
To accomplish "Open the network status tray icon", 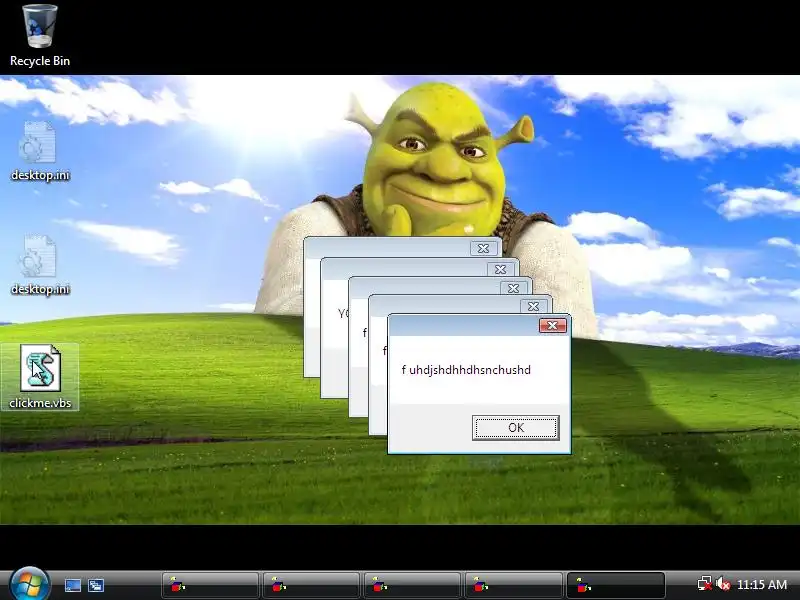I will tap(705, 584).
